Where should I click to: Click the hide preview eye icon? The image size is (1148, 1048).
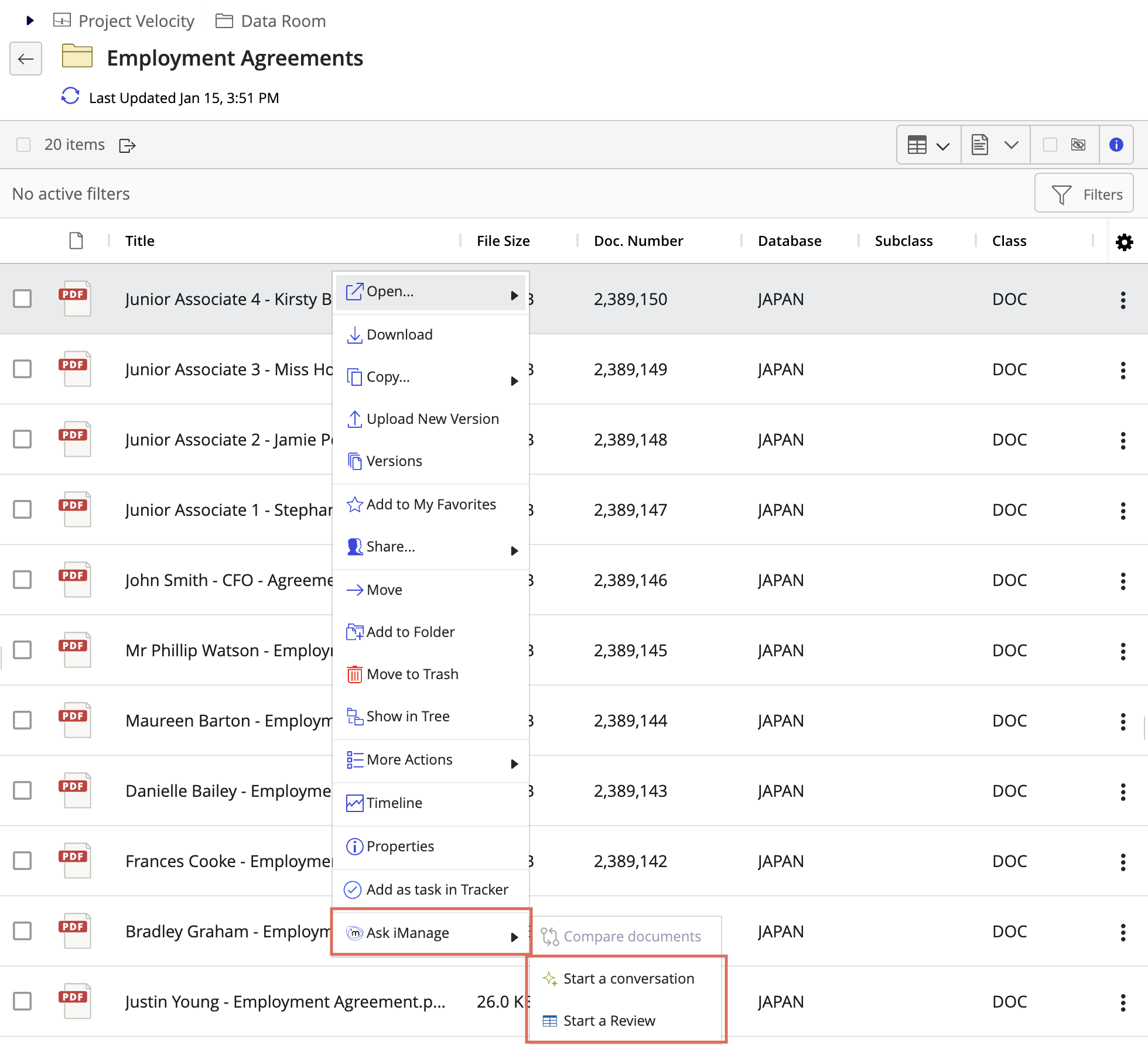pyautogui.click(x=1078, y=145)
